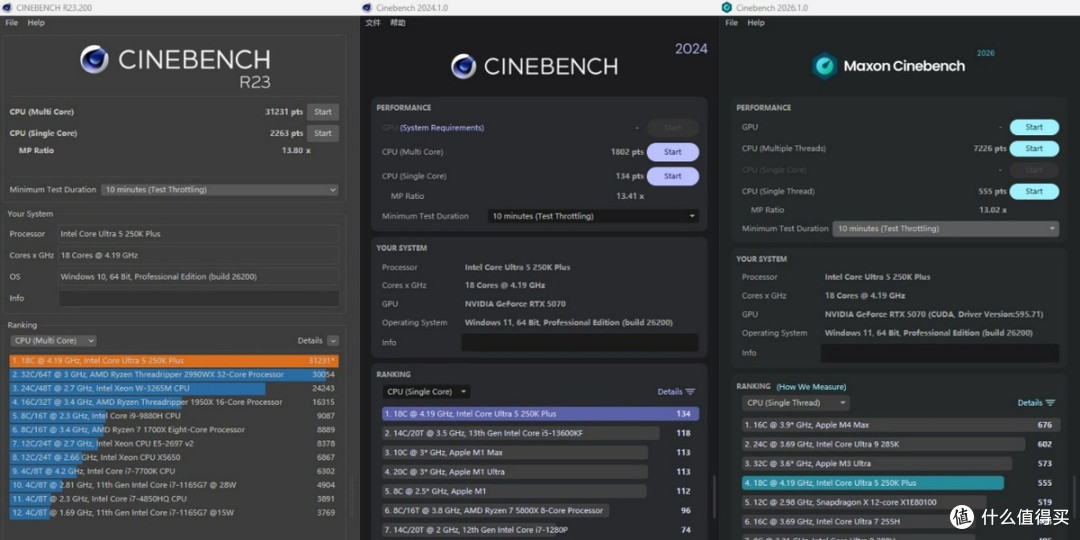
Task: Select Apple M4 Max ranking row
Action: 900,425
